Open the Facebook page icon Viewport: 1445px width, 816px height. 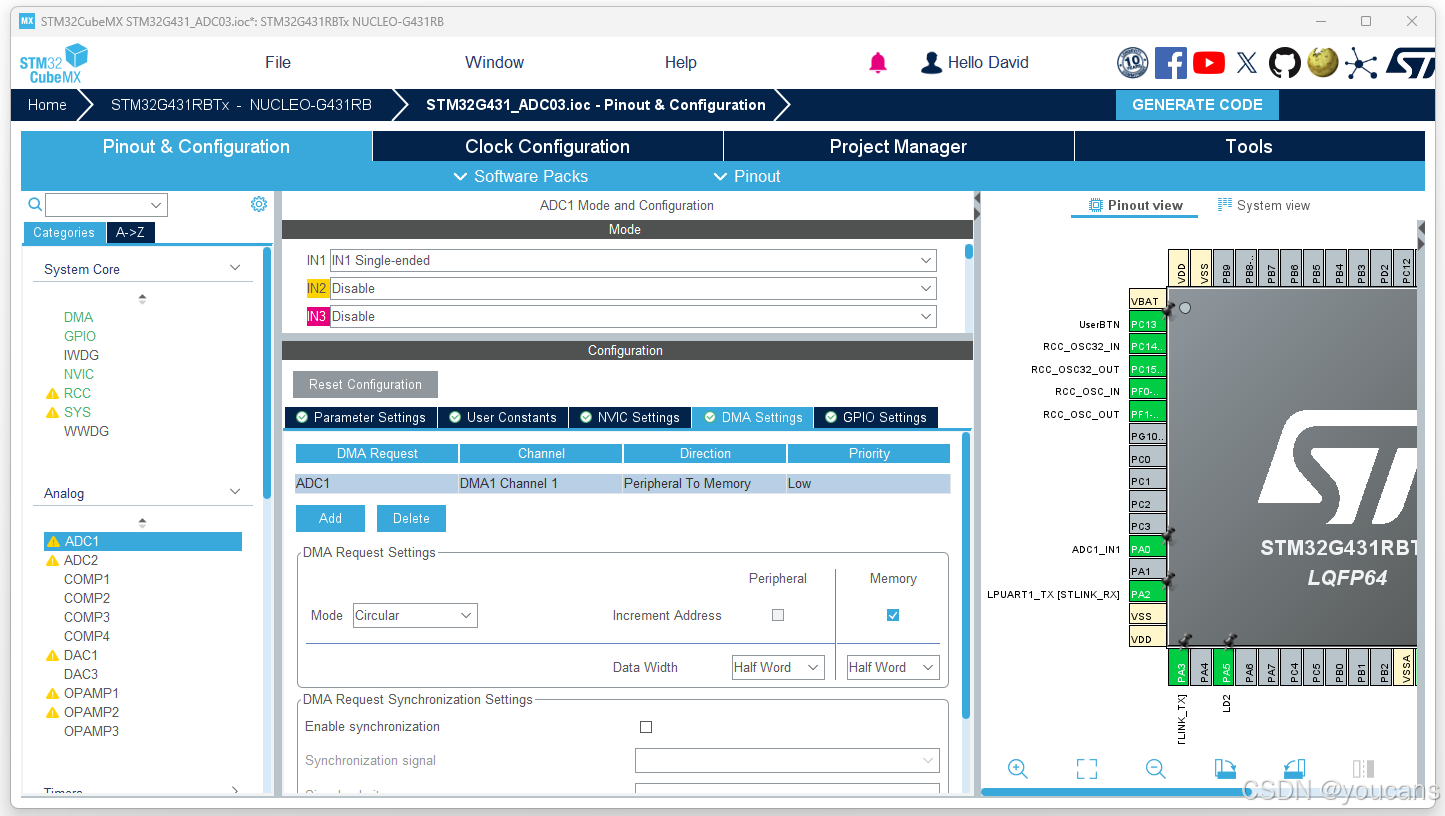[x=1170, y=63]
